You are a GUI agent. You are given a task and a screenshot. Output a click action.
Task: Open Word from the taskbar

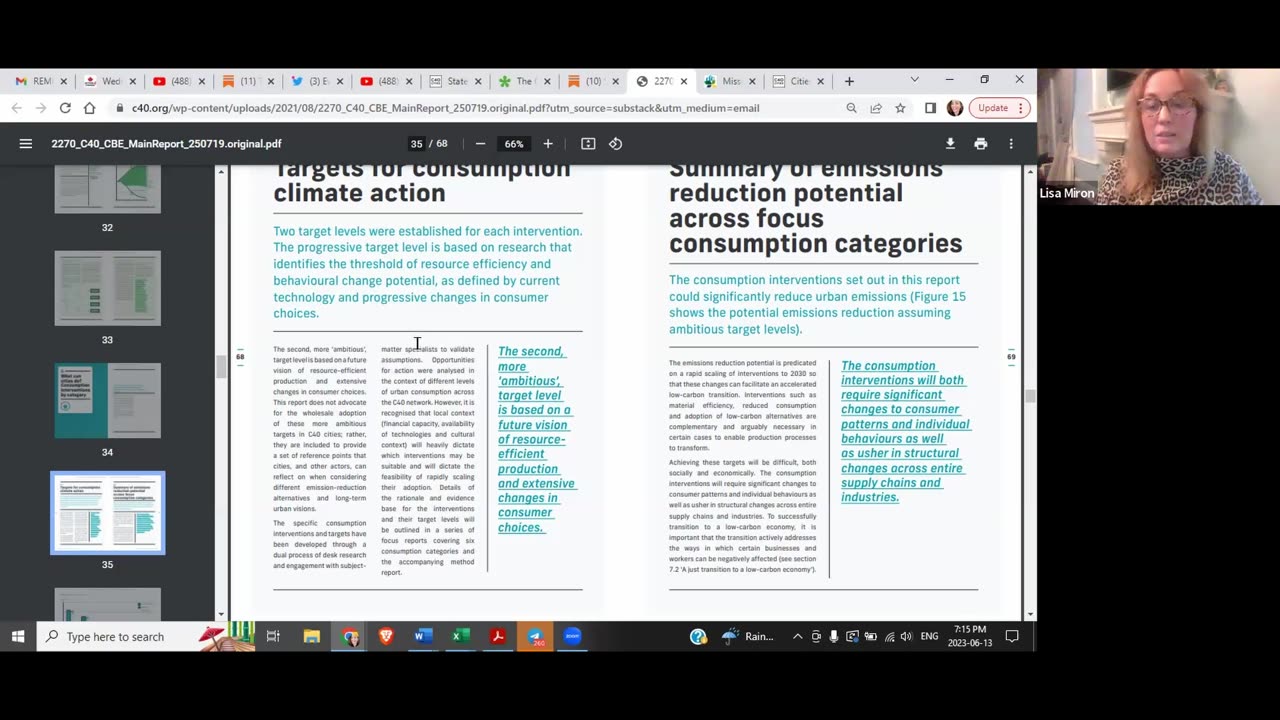(423, 636)
